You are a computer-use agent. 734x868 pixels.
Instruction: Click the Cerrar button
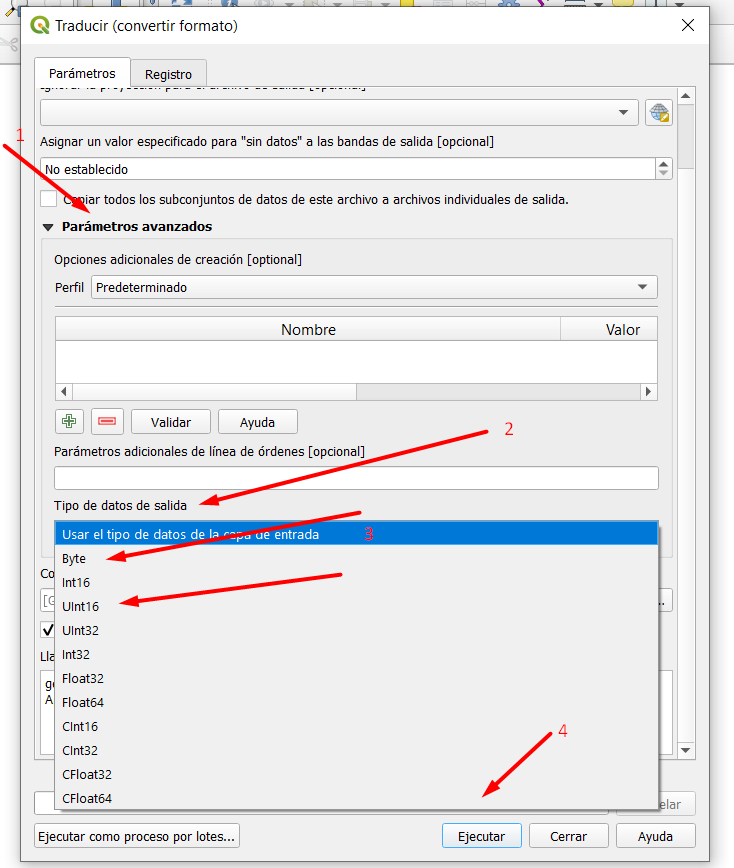pyautogui.click(x=568, y=836)
